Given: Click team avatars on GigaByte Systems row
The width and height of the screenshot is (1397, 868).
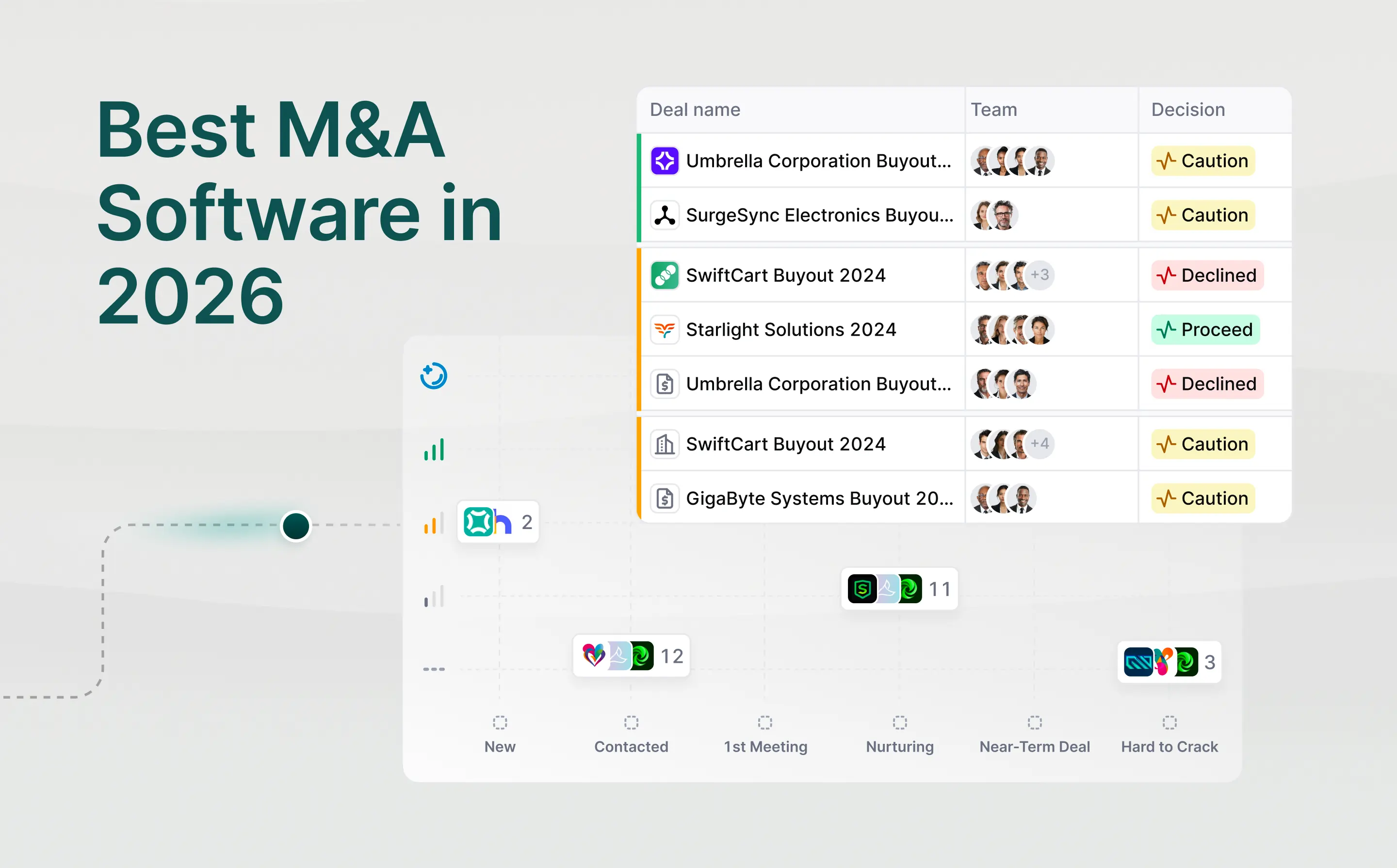Looking at the screenshot, I should tap(1004, 498).
